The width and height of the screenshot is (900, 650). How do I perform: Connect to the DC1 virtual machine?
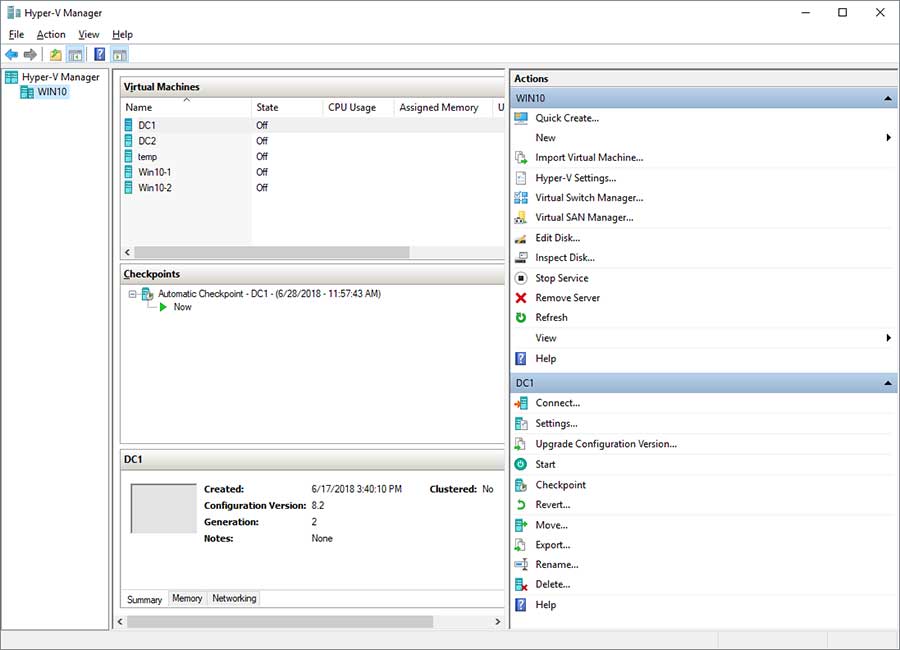click(558, 402)
